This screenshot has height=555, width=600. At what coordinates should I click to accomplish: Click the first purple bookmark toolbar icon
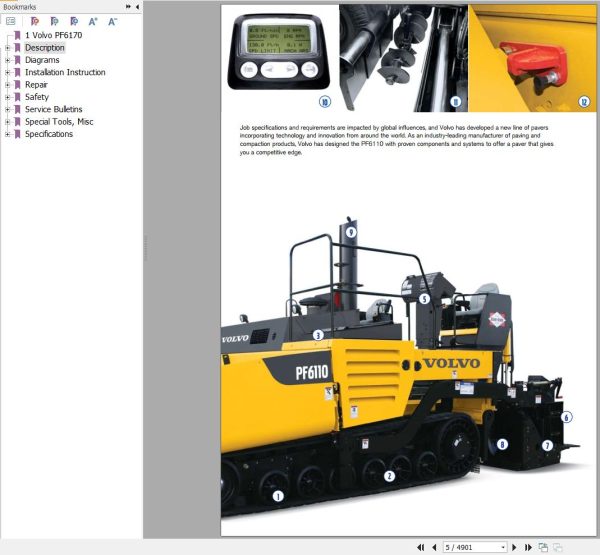[35, 21]
